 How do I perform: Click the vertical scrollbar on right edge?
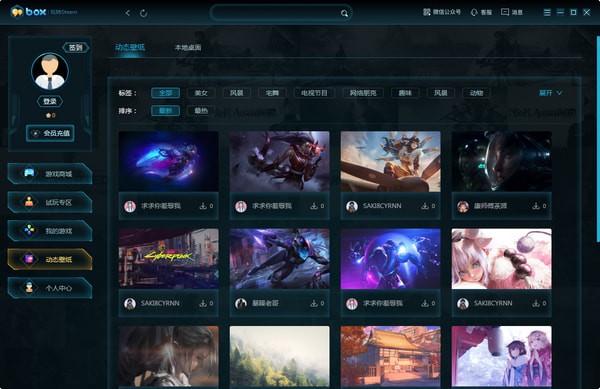pyautogui.click(x=598, y=139)
